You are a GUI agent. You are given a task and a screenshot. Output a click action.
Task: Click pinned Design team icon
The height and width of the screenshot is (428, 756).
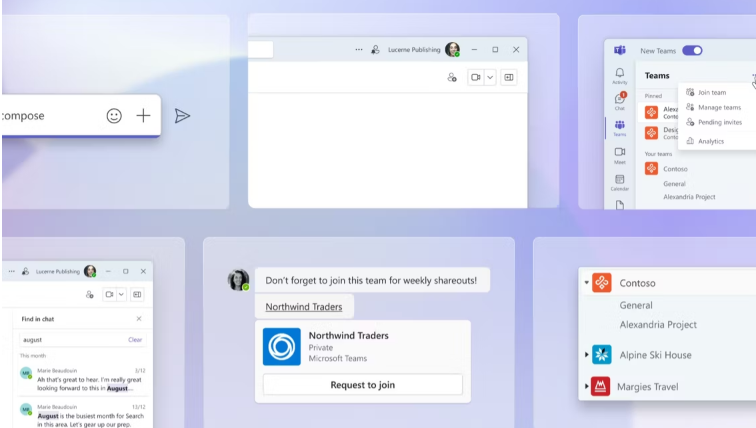pos(651,133)
